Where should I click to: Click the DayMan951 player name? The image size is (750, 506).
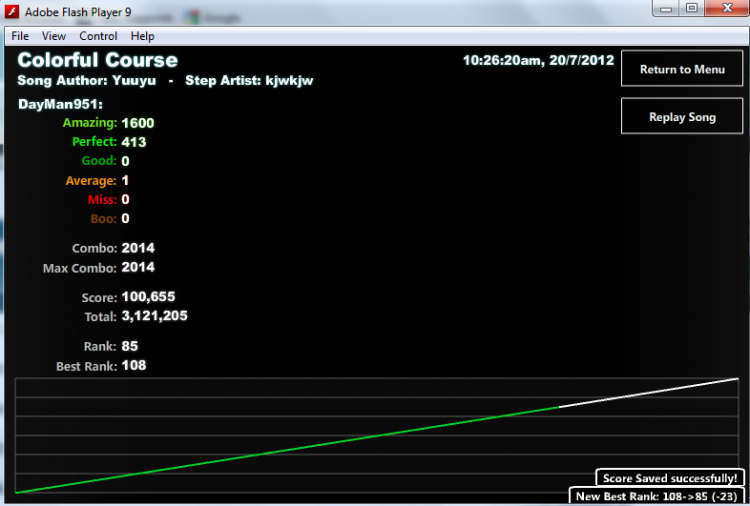pyautogui.click(x=60, y=104)
